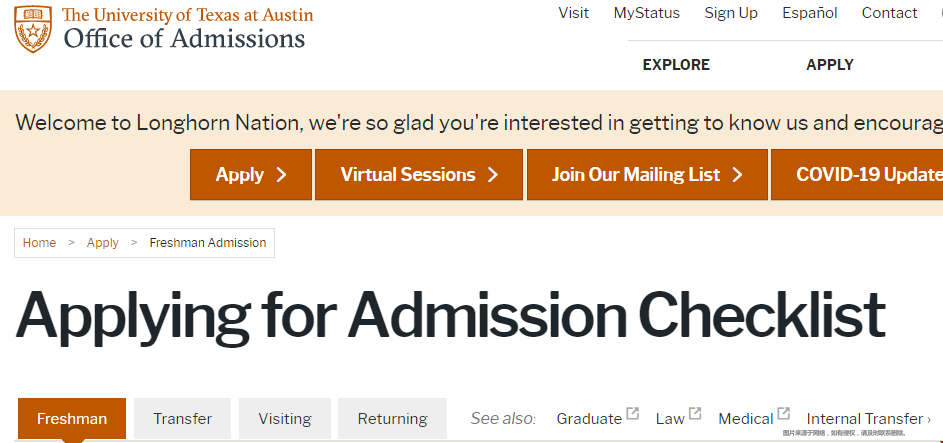This screenshot has height=443, width=943.
Task: Switch site language to Español
Action: [x=809, y=13]
